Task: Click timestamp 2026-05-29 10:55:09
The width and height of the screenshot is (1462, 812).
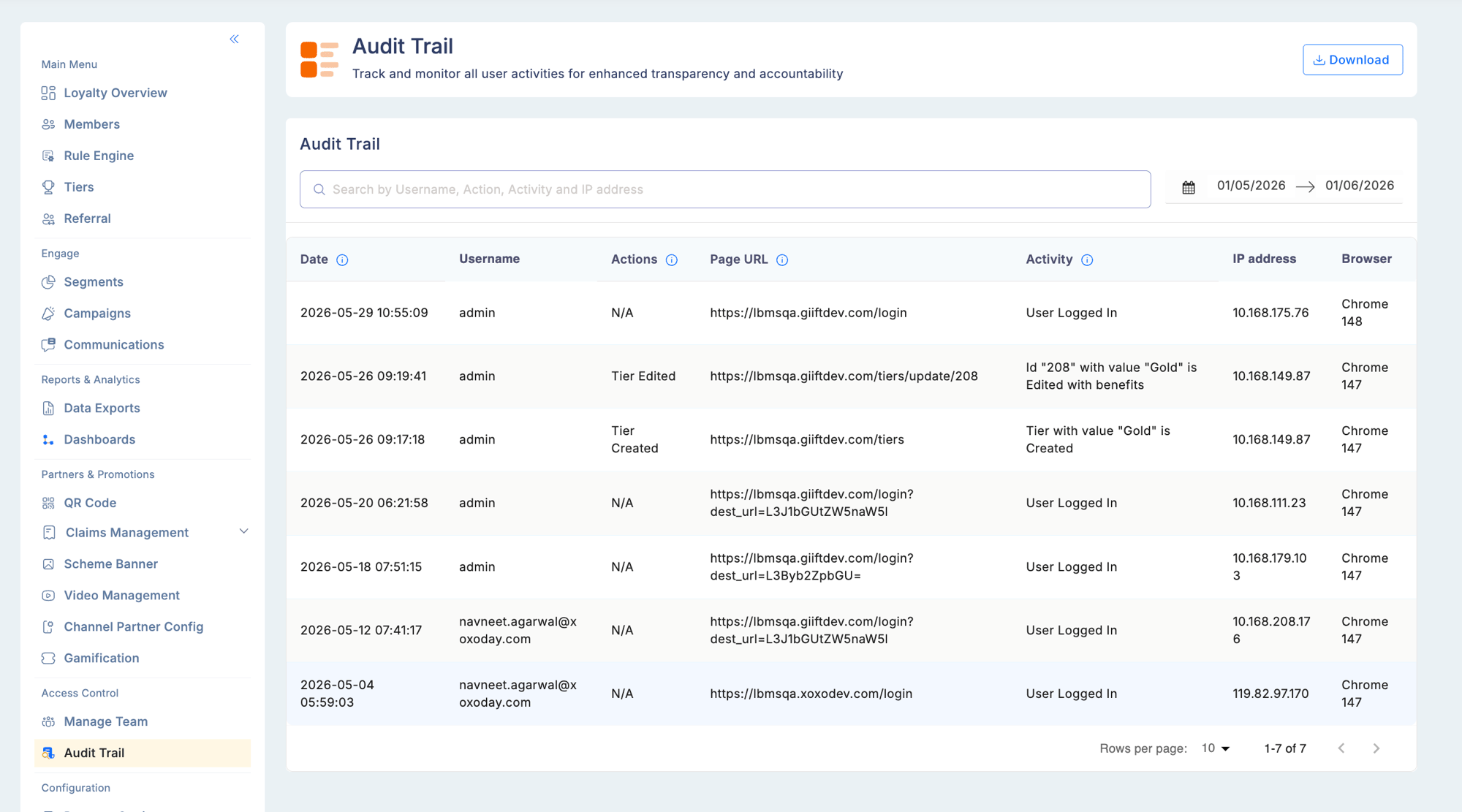Action: point(364,313)
